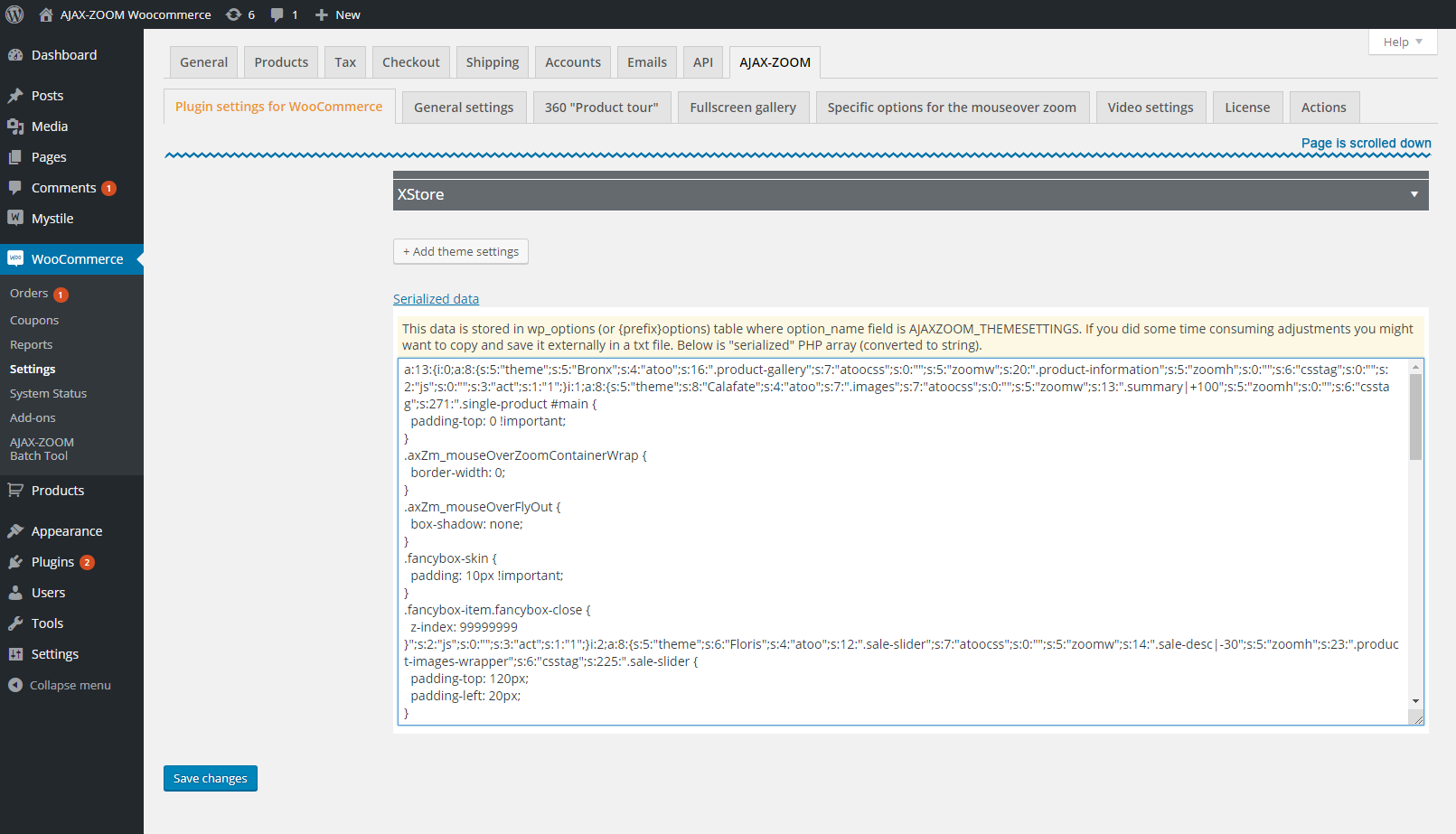Click the sidebar Settings sliders icon

pos(15,654)
